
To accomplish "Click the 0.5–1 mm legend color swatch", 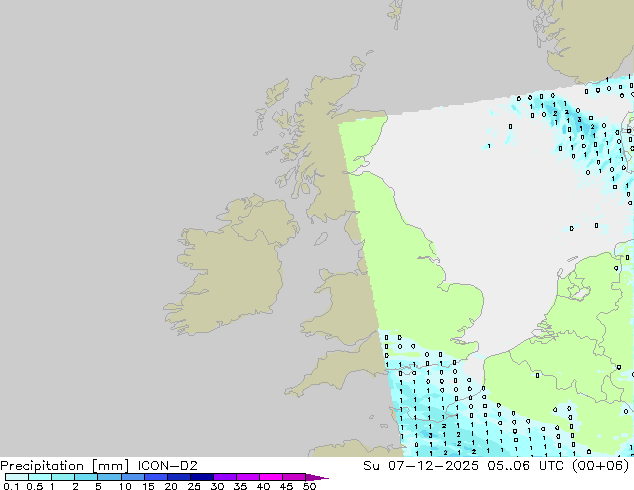I will pos(40,477).
